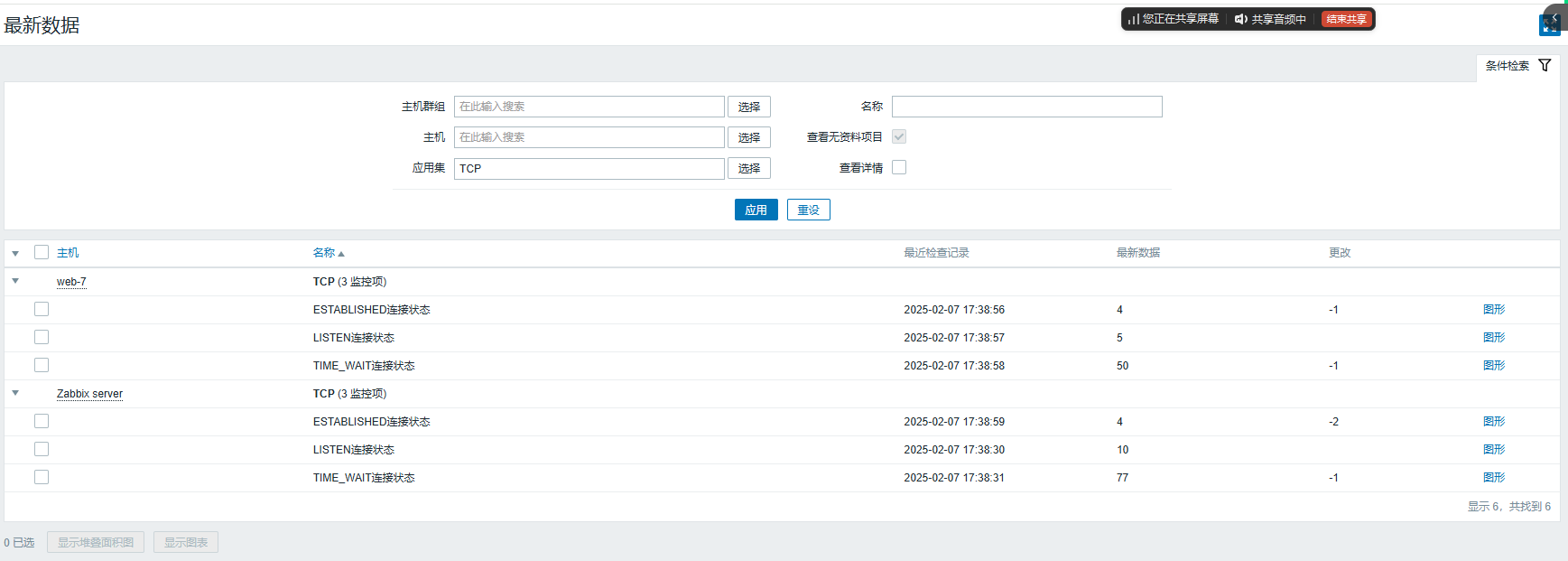
Task: Sort by 名称 column header
Action: click(329, 253)
